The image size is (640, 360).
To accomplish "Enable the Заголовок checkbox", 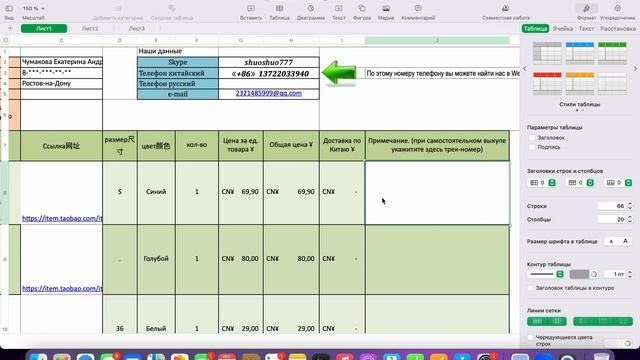I will click(x=531, y=138).
